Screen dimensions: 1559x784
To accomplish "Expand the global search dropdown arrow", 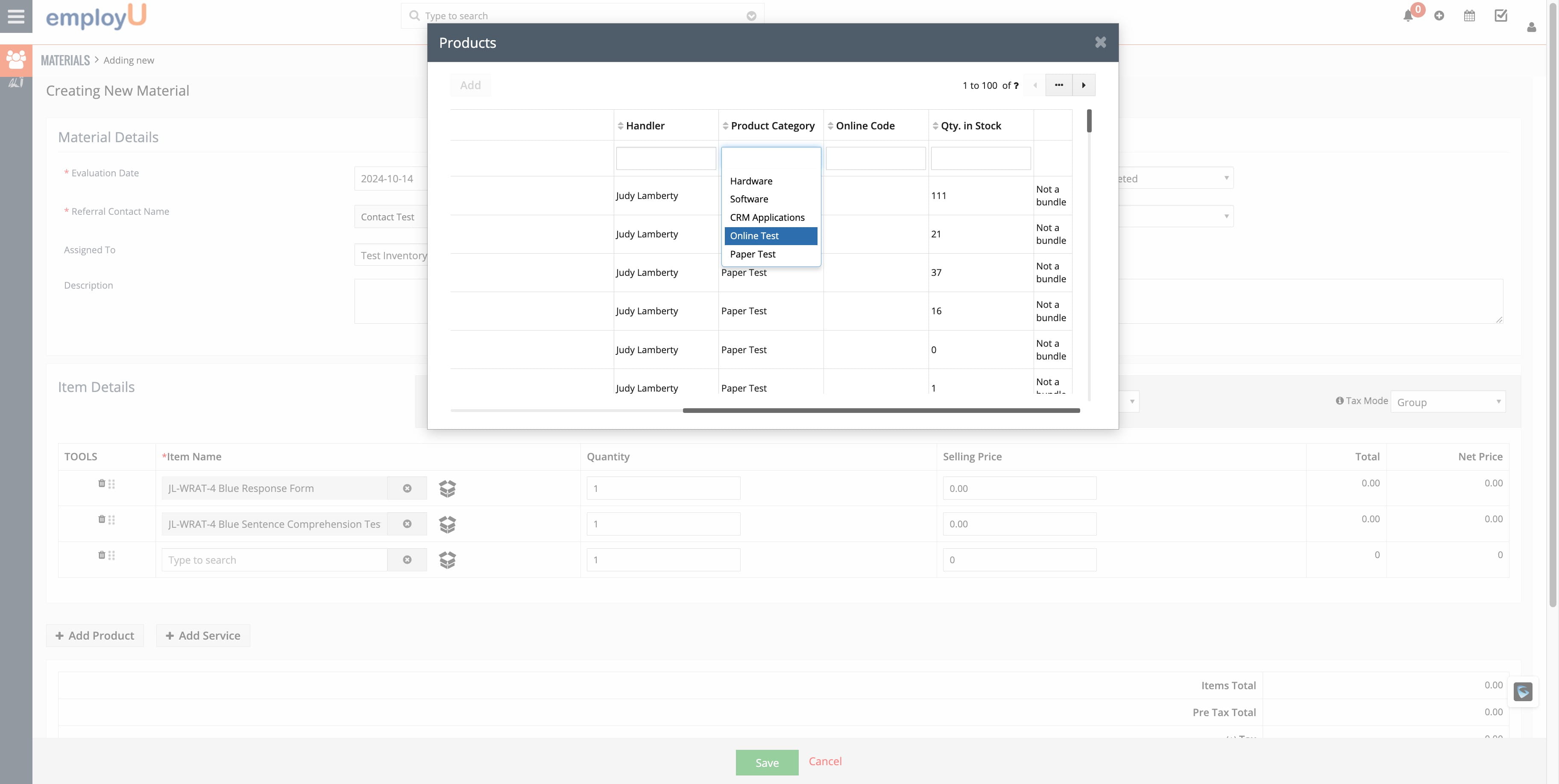I will [751, 16].
